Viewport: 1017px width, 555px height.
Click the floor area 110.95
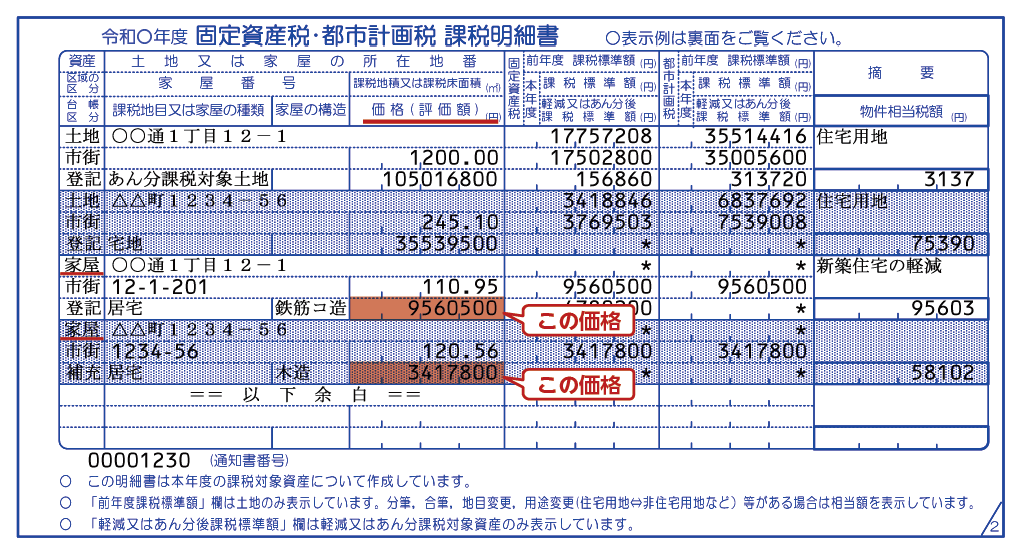(461, 286)
